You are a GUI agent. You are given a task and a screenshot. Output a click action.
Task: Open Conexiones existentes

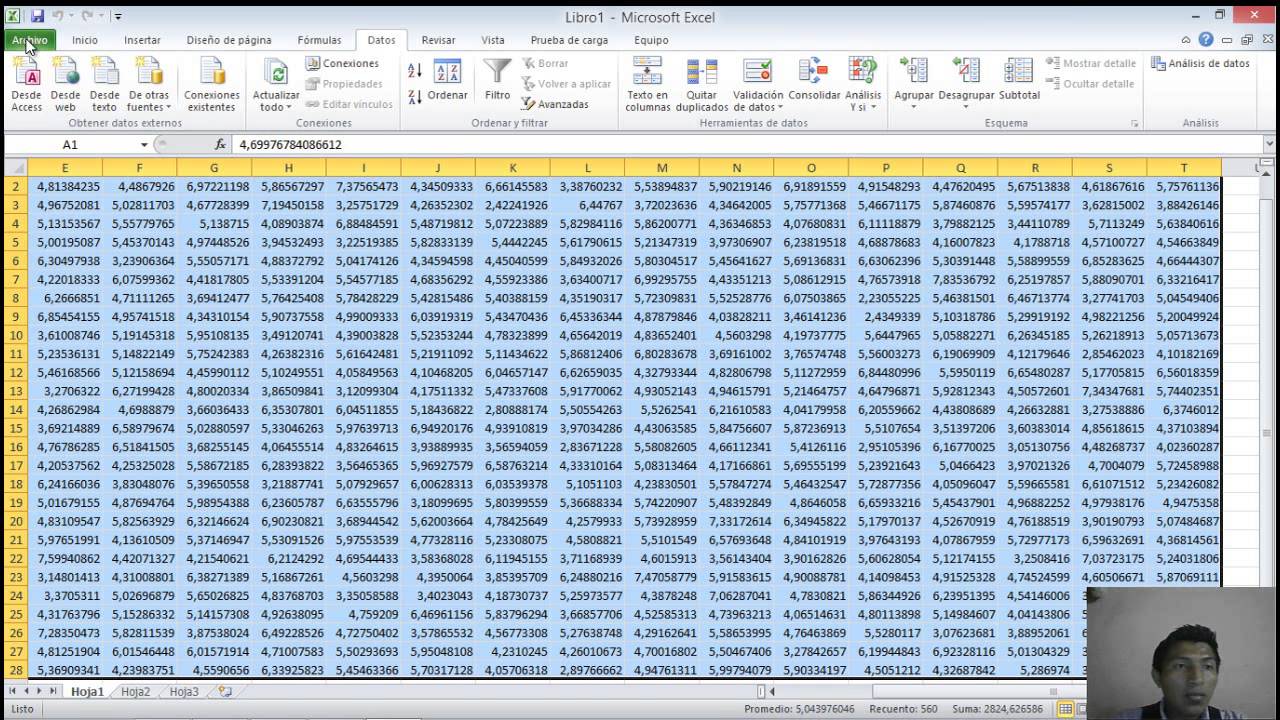[x=212, y=84]
